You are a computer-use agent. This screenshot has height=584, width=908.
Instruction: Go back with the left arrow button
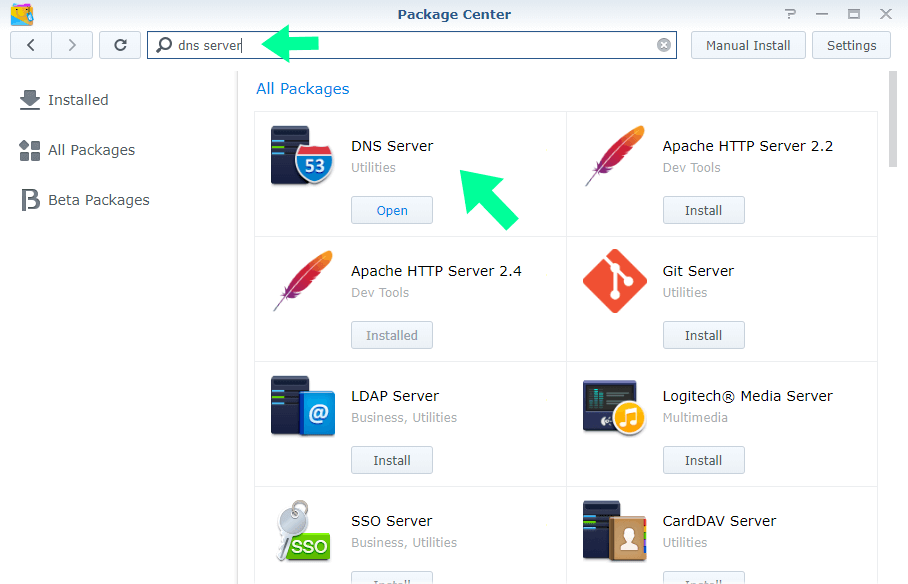pyautogui.click(x=31, y=45)
